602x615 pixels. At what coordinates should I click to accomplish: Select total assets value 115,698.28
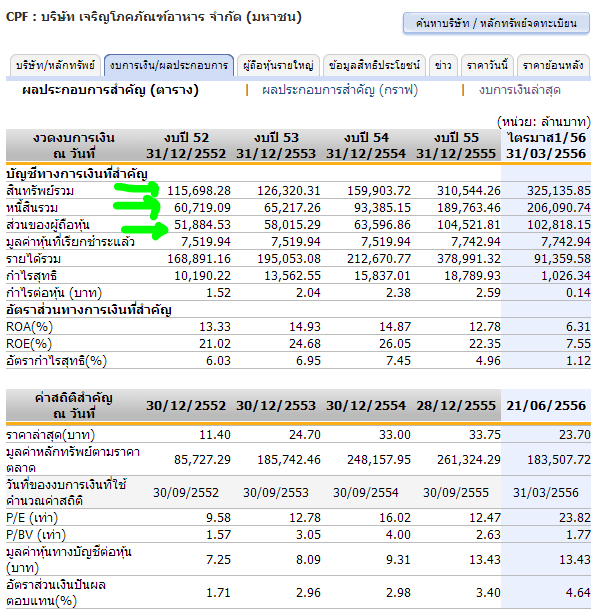[x=199, y=191]
